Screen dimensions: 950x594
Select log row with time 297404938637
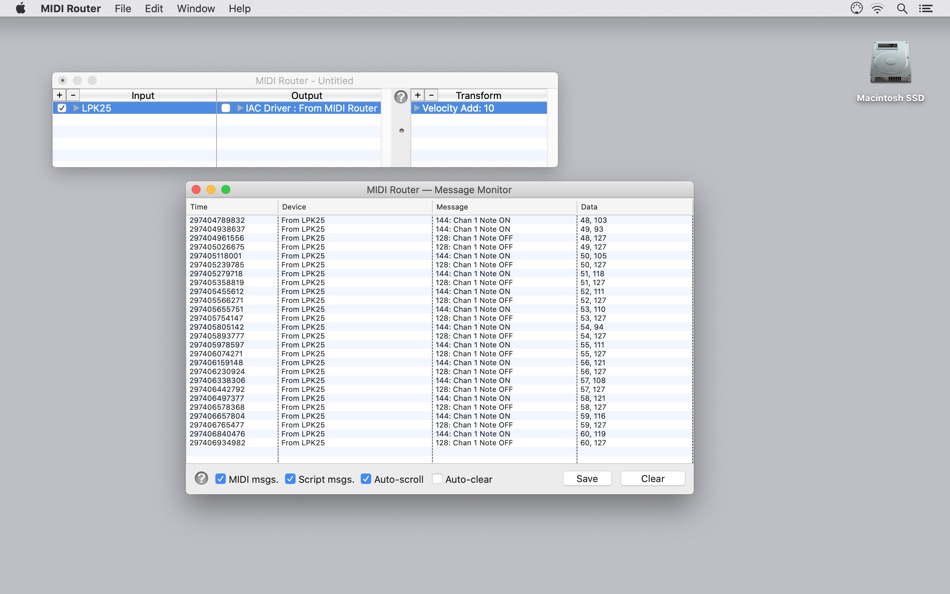click(x=439, y=229)
